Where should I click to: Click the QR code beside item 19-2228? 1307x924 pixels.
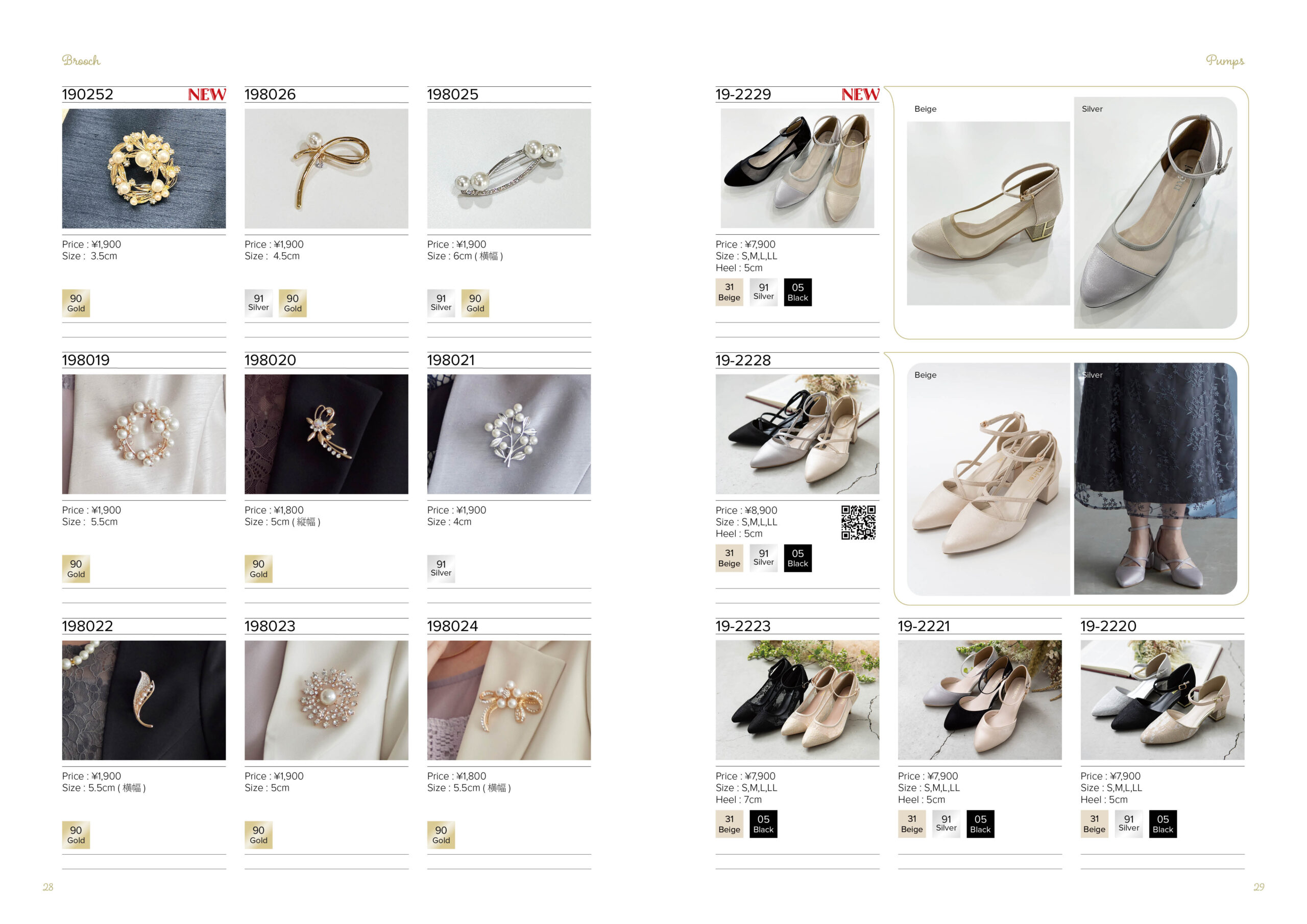(x=858, y=522)
